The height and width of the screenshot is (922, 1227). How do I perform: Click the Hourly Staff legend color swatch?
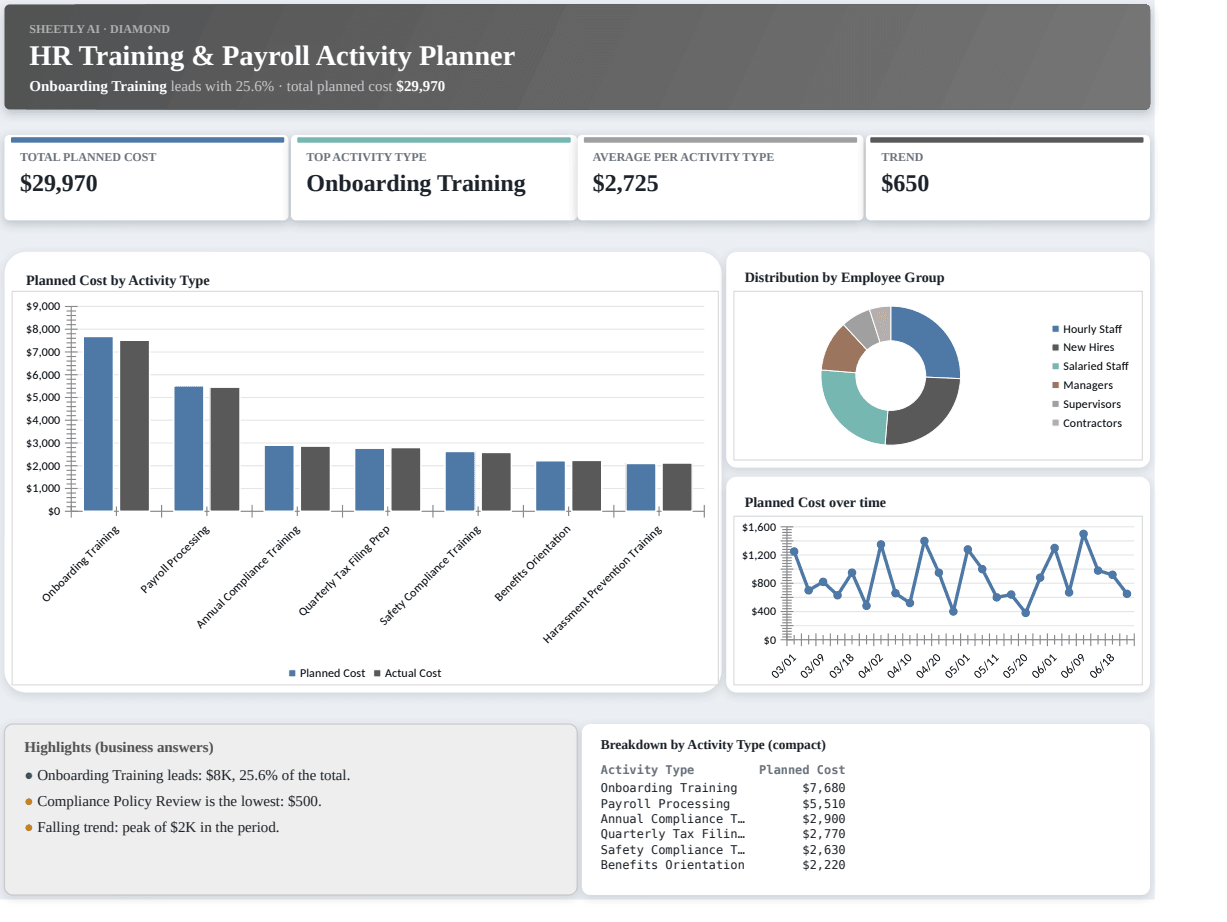pyautogui.click(x=1056, y=329)
